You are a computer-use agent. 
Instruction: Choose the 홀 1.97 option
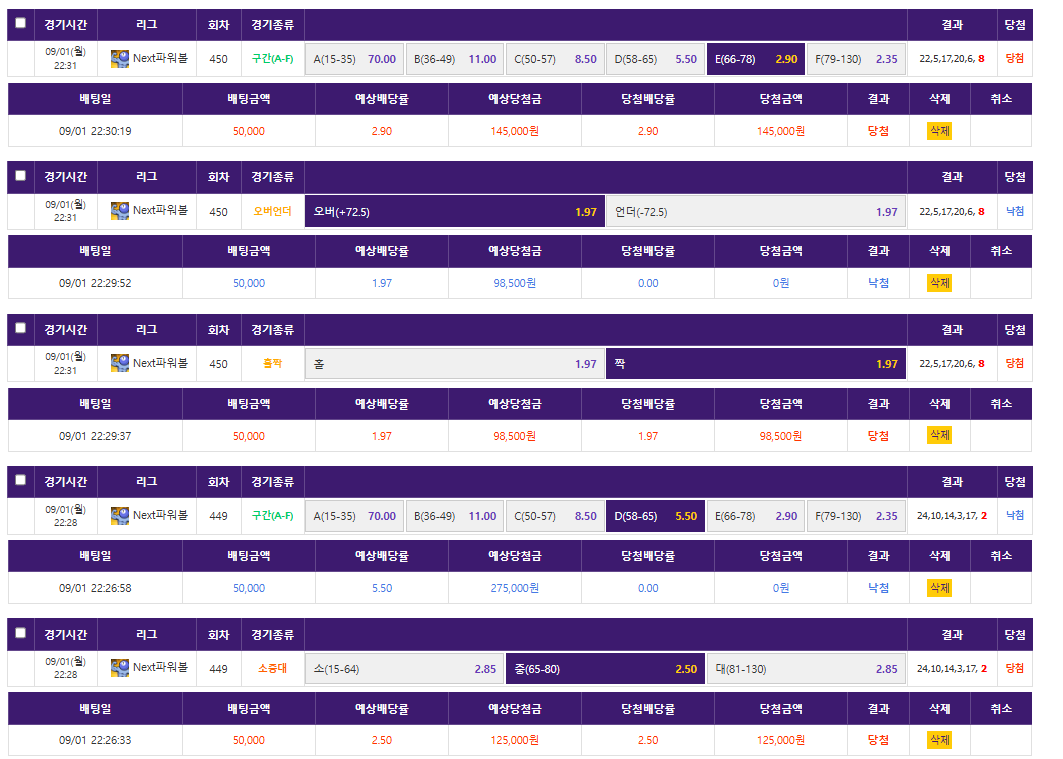pos(455,364)
